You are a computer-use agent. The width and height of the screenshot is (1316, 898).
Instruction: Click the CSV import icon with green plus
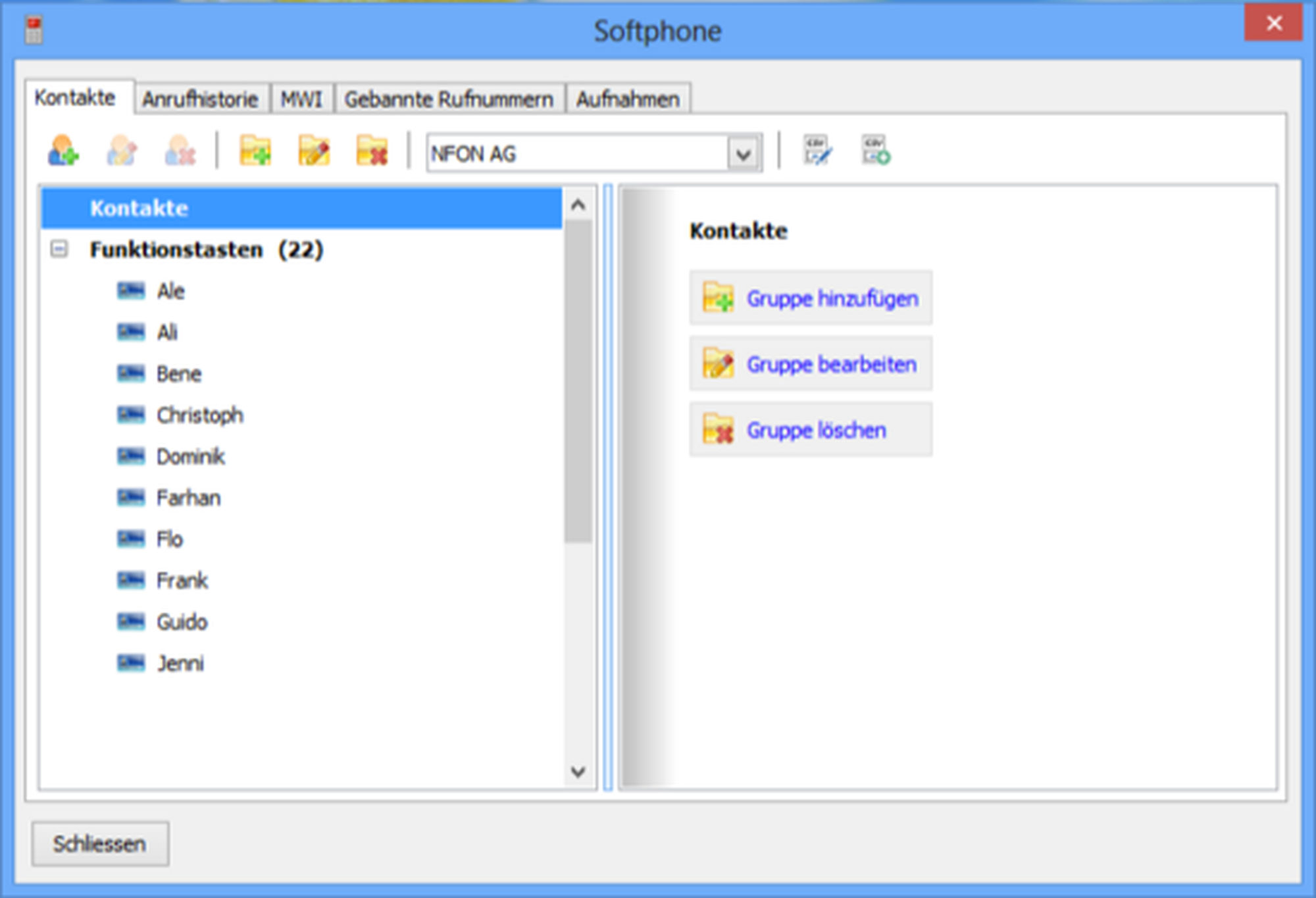click(x=876, y=151)
